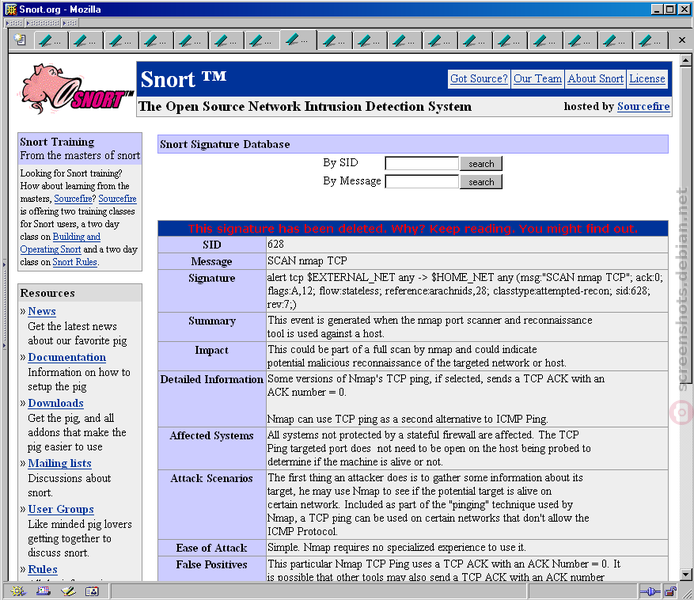Click the message value 'SCAN nmap TCP'
Image resolution: width=694 pixels, height=600 pixels.
pos(307,261)
